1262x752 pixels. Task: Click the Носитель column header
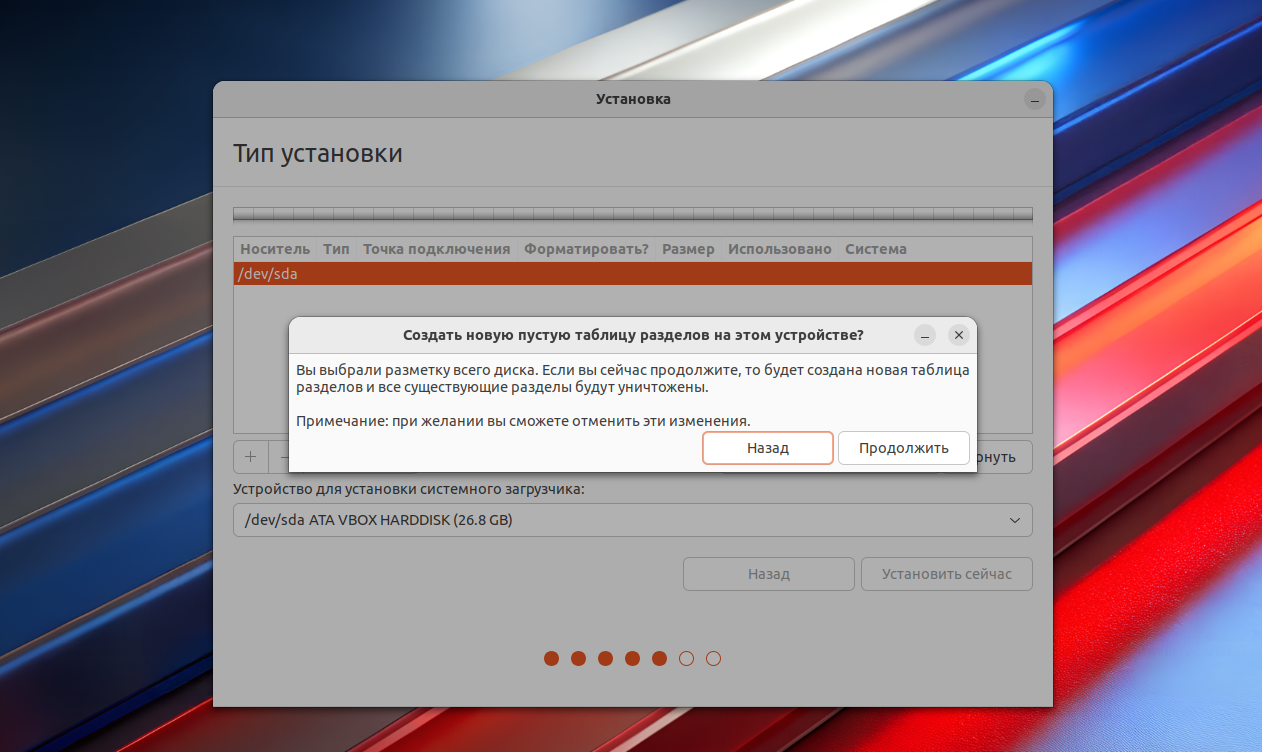tap(275, 249)
